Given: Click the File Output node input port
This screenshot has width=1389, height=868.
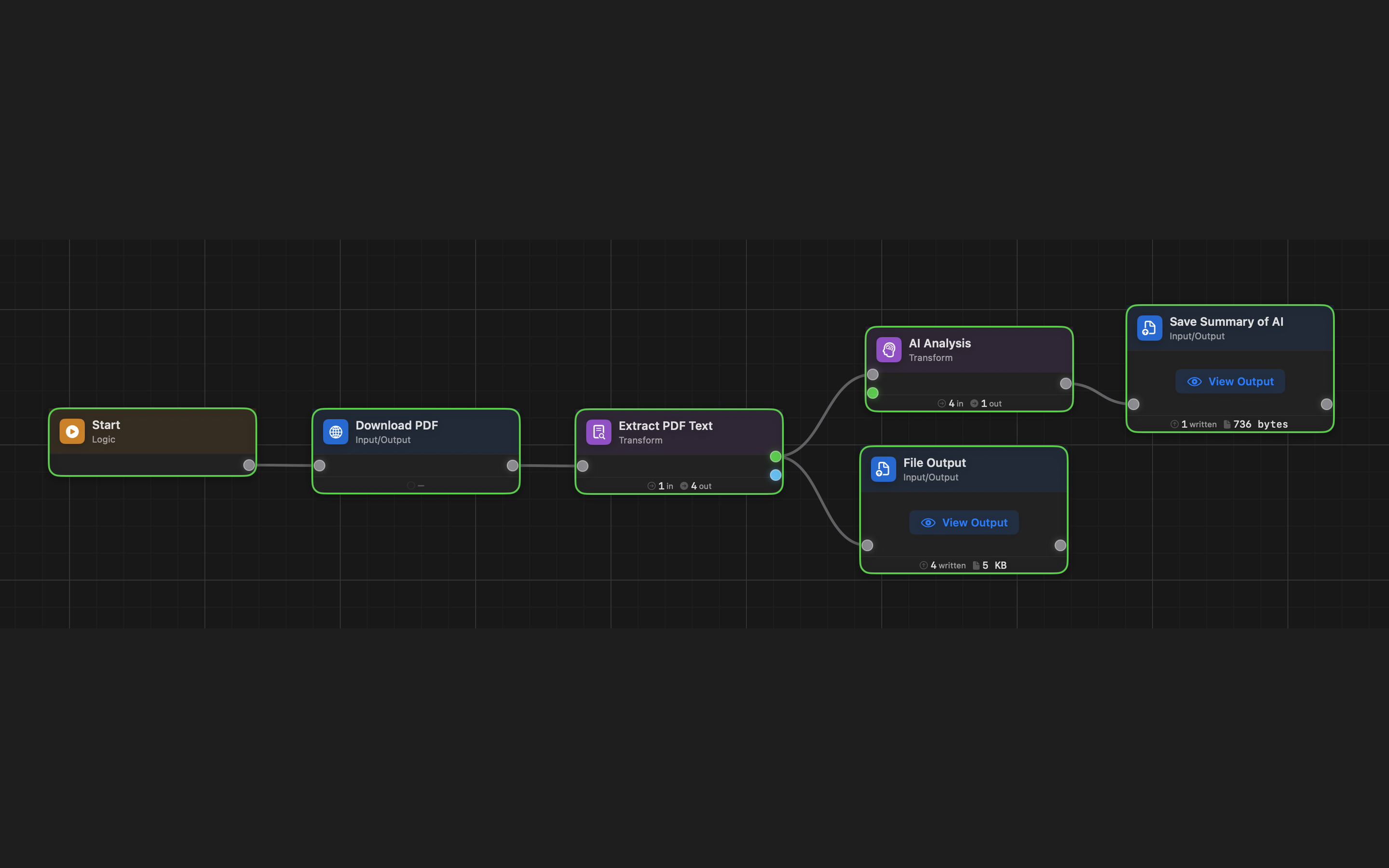Looking at the screenshot, I should 867,545.
